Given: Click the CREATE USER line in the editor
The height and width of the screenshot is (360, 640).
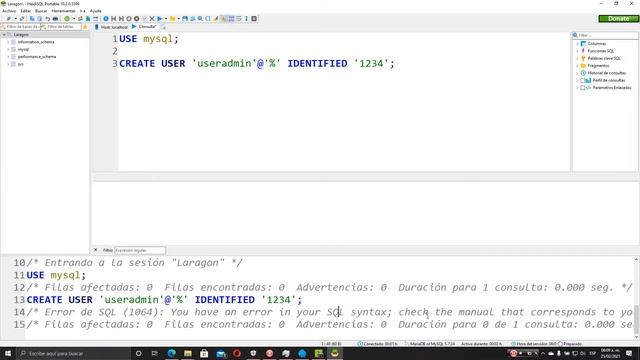Looking at the screenshot, I should click(x=257, y=64).
